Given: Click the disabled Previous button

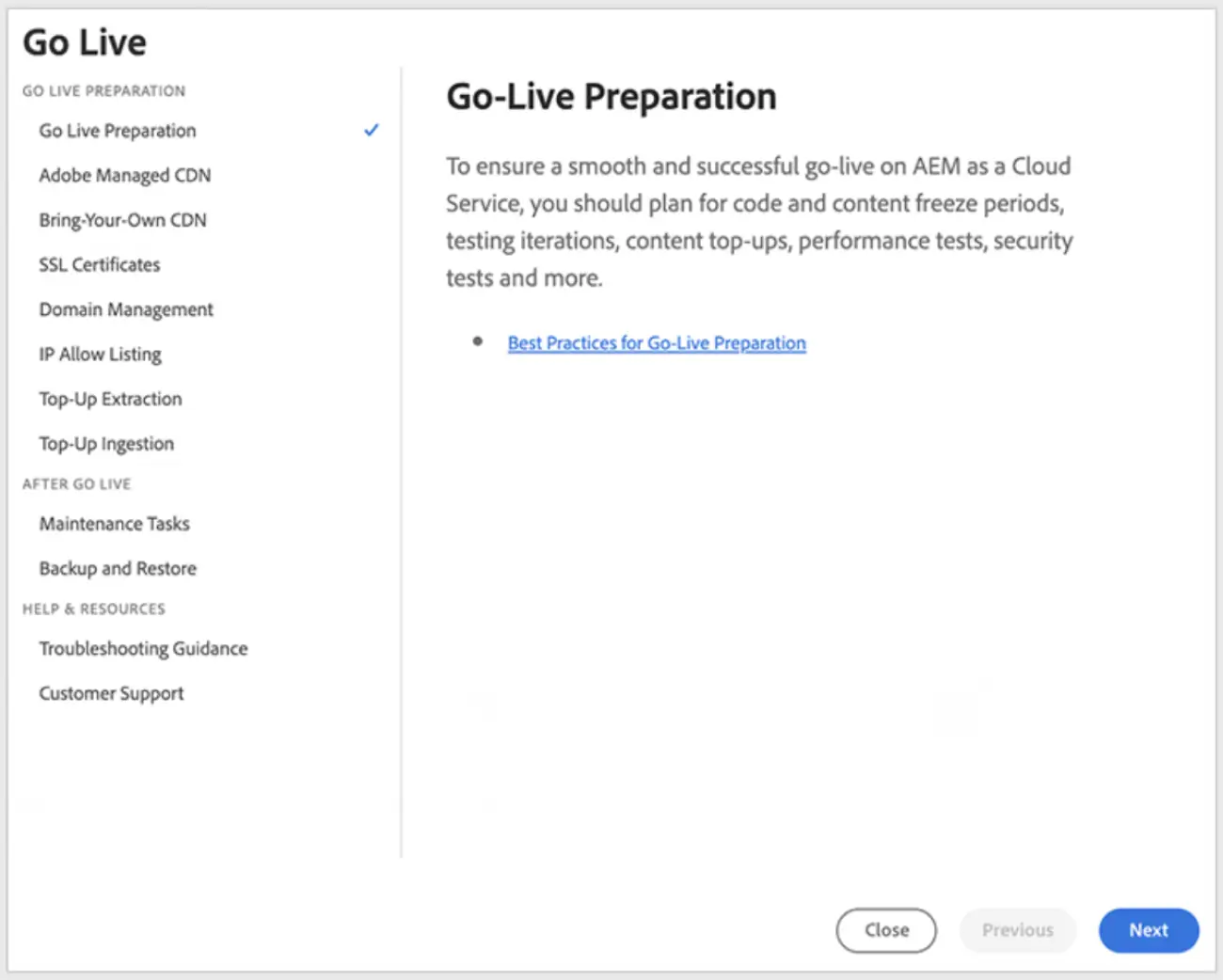Looking at the screenshot, I should pyautogui.click(x=1018, y=930).
